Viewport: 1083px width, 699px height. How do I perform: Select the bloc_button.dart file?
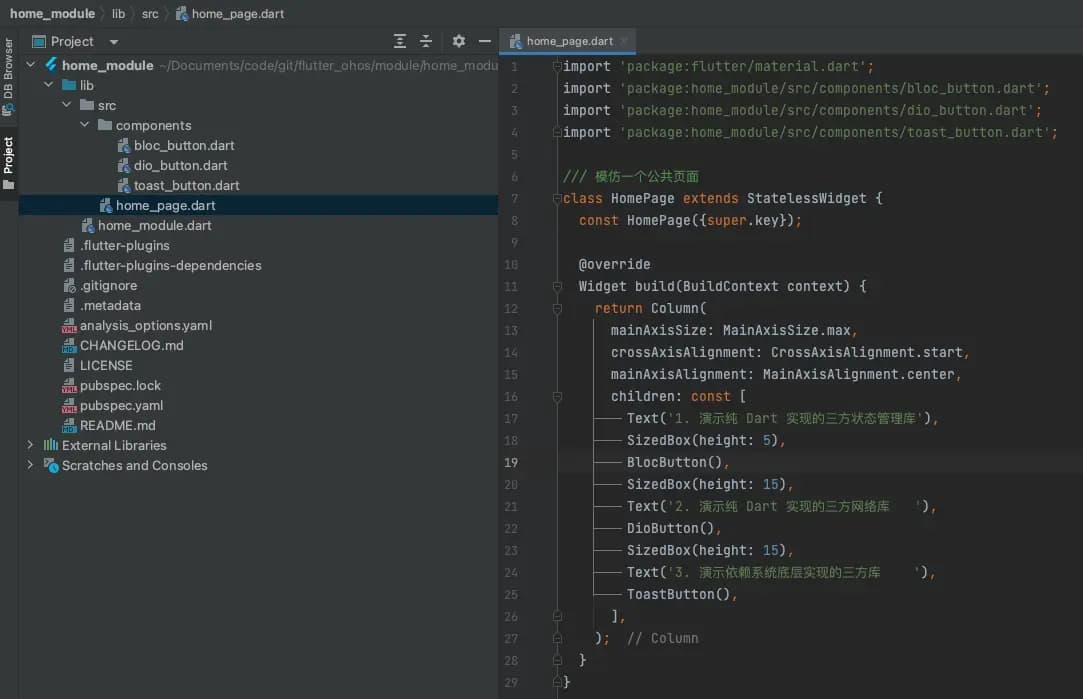tap(184, 145)
